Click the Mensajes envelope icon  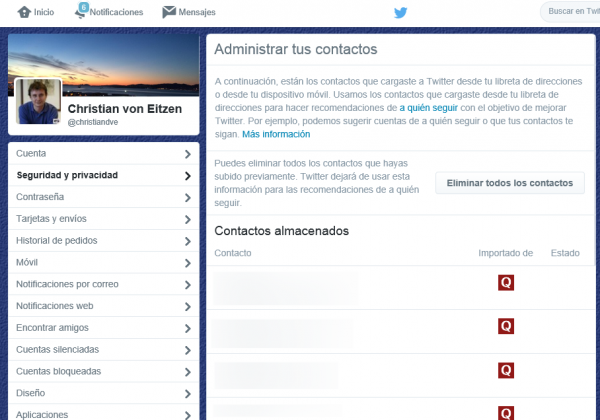pyautogui.click(x=169, y=12)
